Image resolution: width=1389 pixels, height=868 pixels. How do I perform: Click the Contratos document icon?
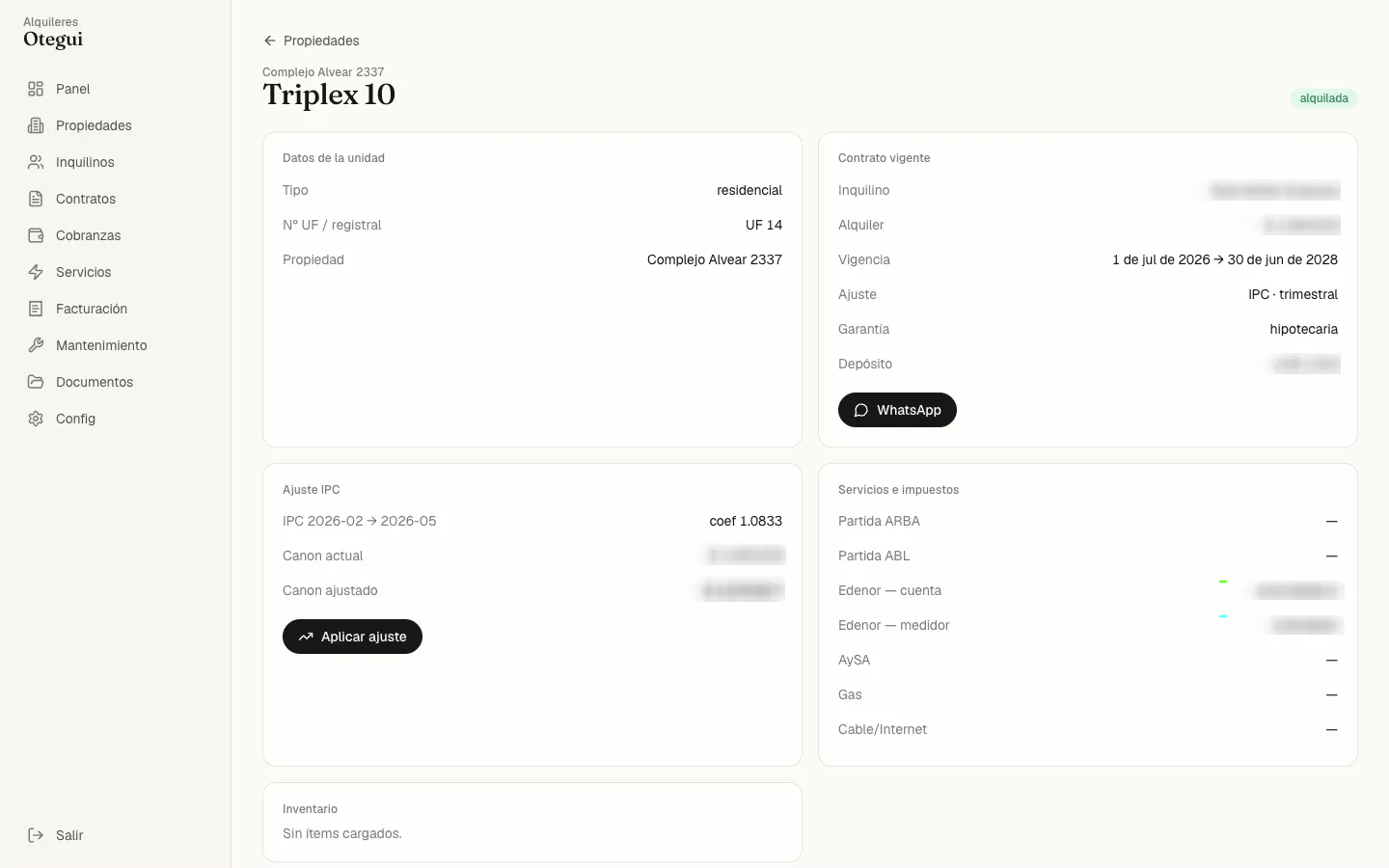pyautogui.click(x=36, y=199)
